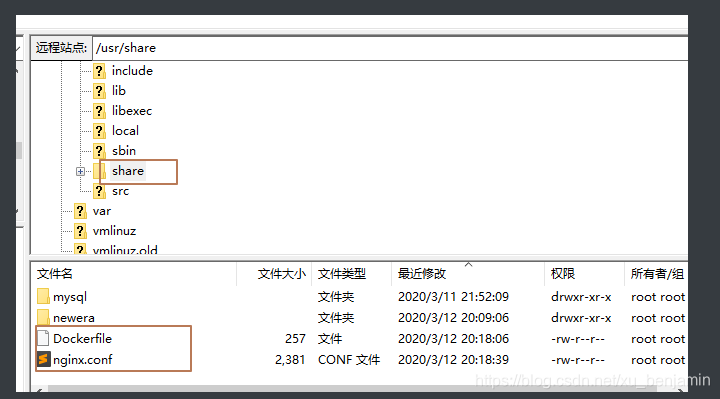Screen dimensions: 720x399
Task: Select the Dockerfile file row
Action: coord(360,338)
